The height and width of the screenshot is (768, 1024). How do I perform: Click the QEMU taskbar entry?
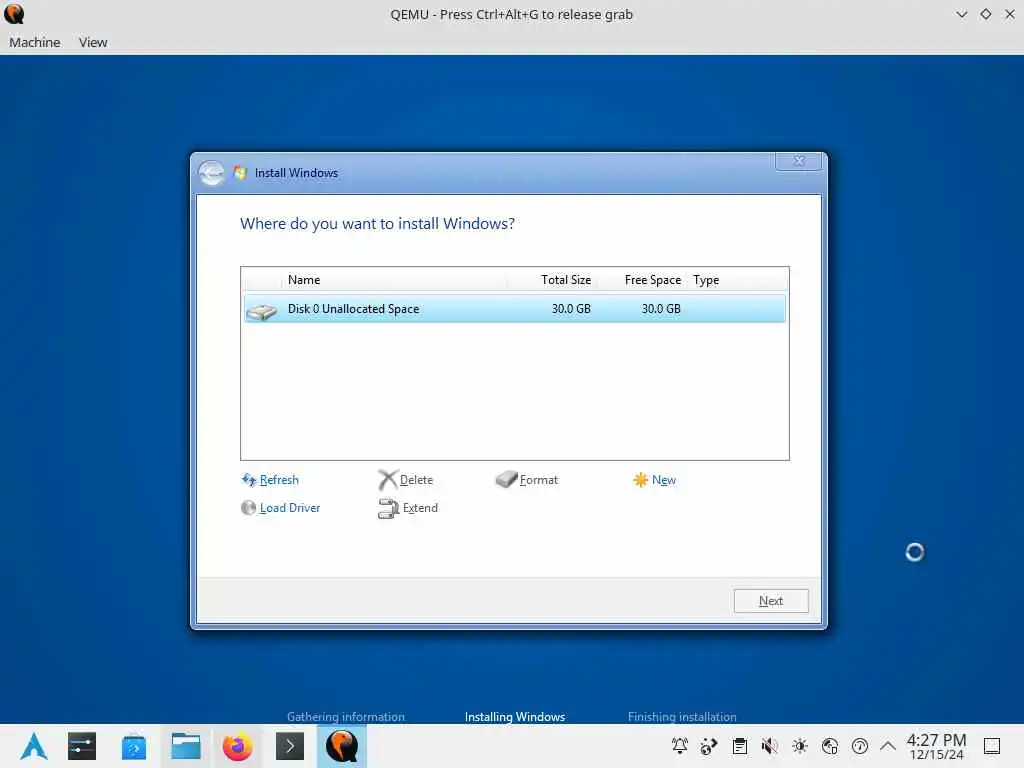(342, 746)
